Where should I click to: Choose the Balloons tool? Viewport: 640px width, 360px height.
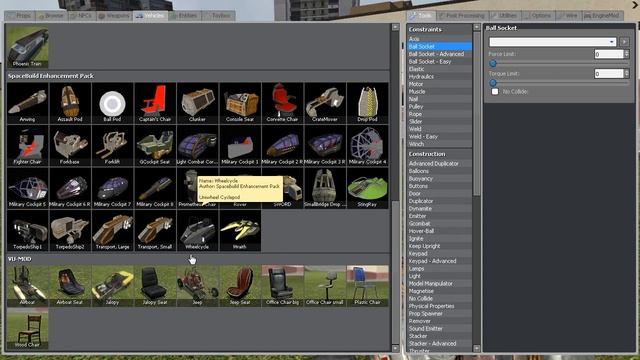tap(440, 171)
